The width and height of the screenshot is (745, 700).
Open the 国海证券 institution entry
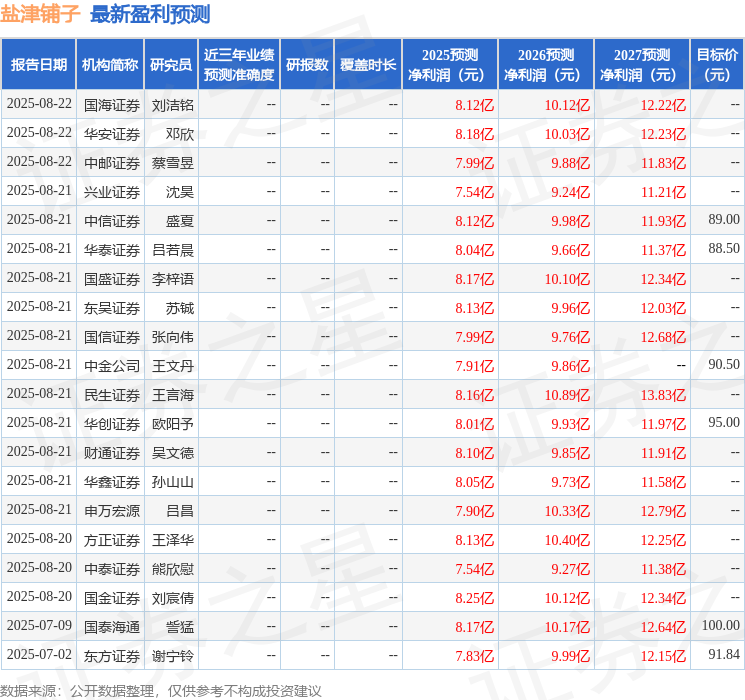tap(111, 104)
